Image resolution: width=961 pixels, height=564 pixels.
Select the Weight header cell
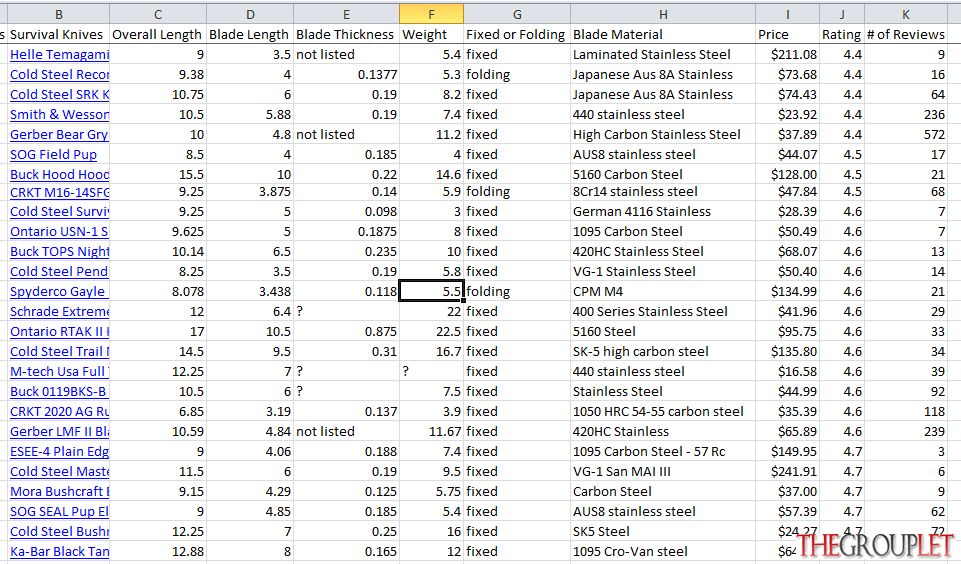point(431,35)
